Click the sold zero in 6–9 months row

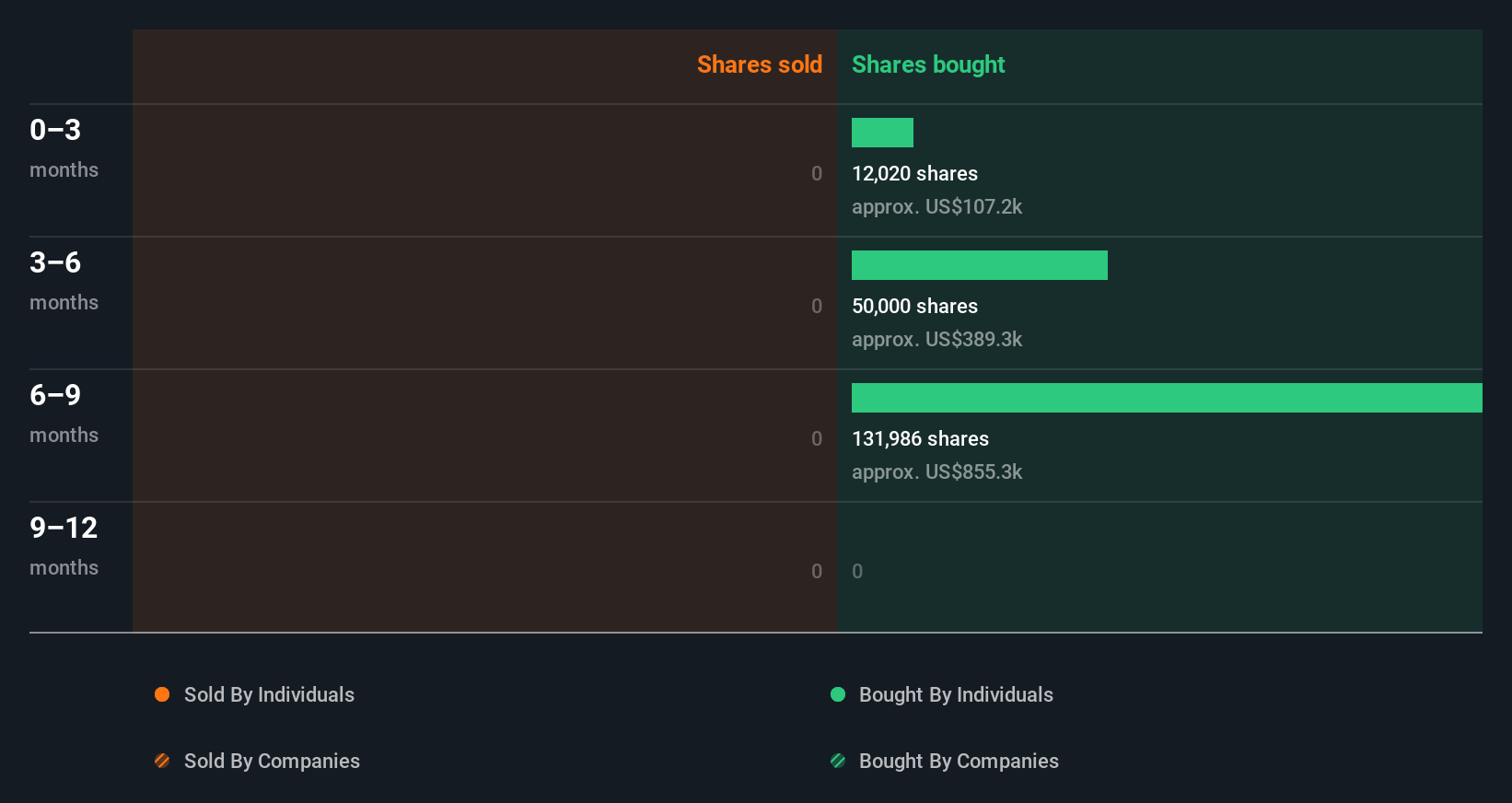coord(817,438)
